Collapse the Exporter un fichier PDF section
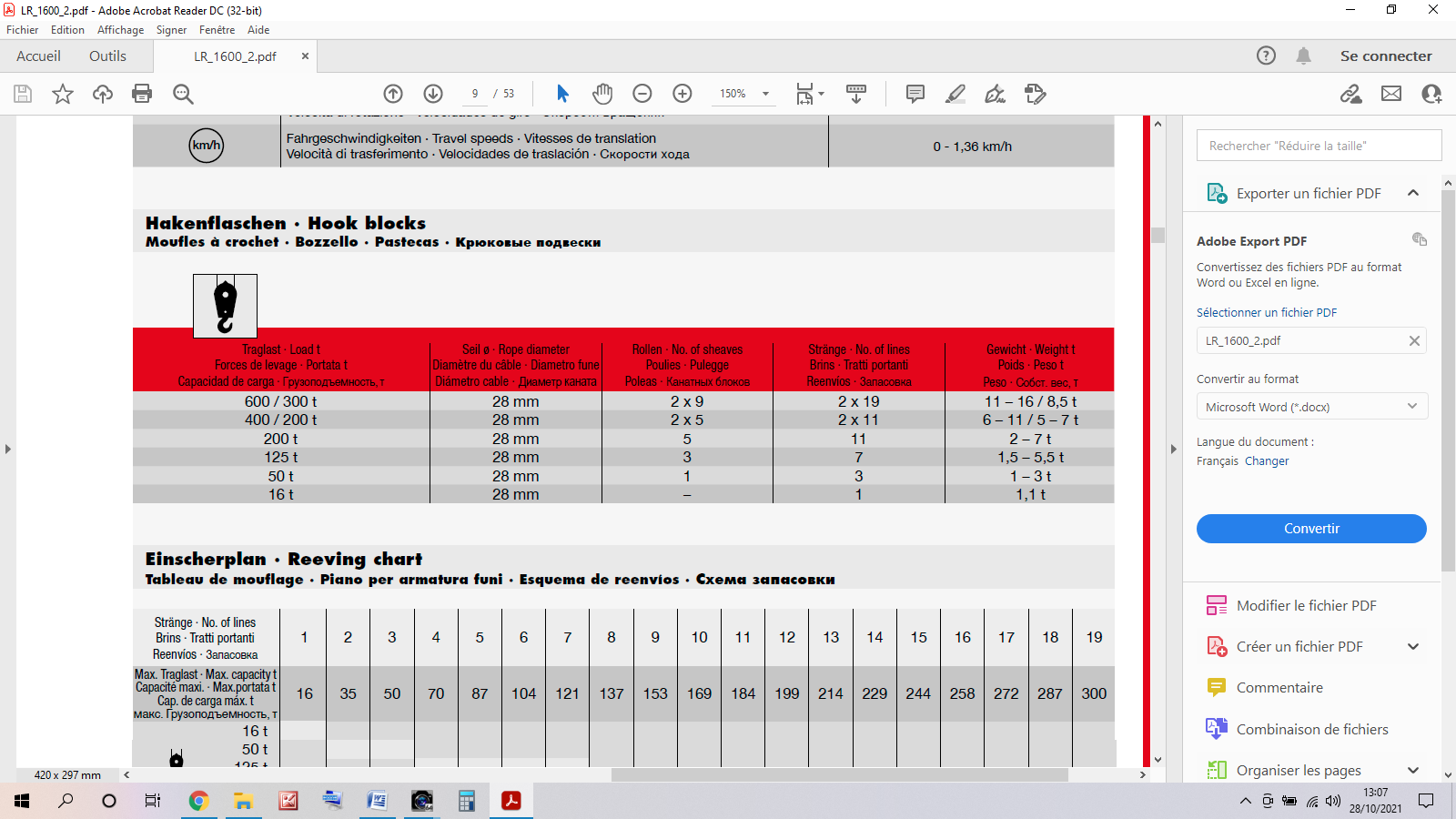Screen dimensions: 1456x819 pos(1413,193)
